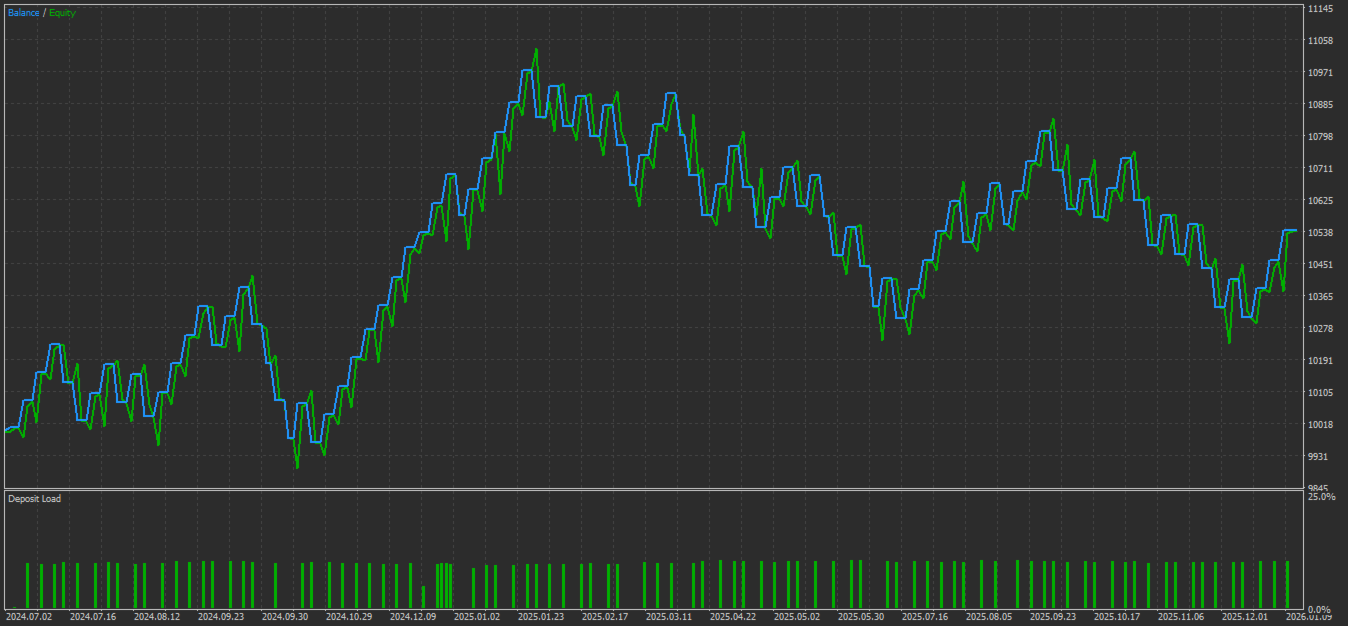Click the 2025.08.05 date label

click(x=989, y=617)
